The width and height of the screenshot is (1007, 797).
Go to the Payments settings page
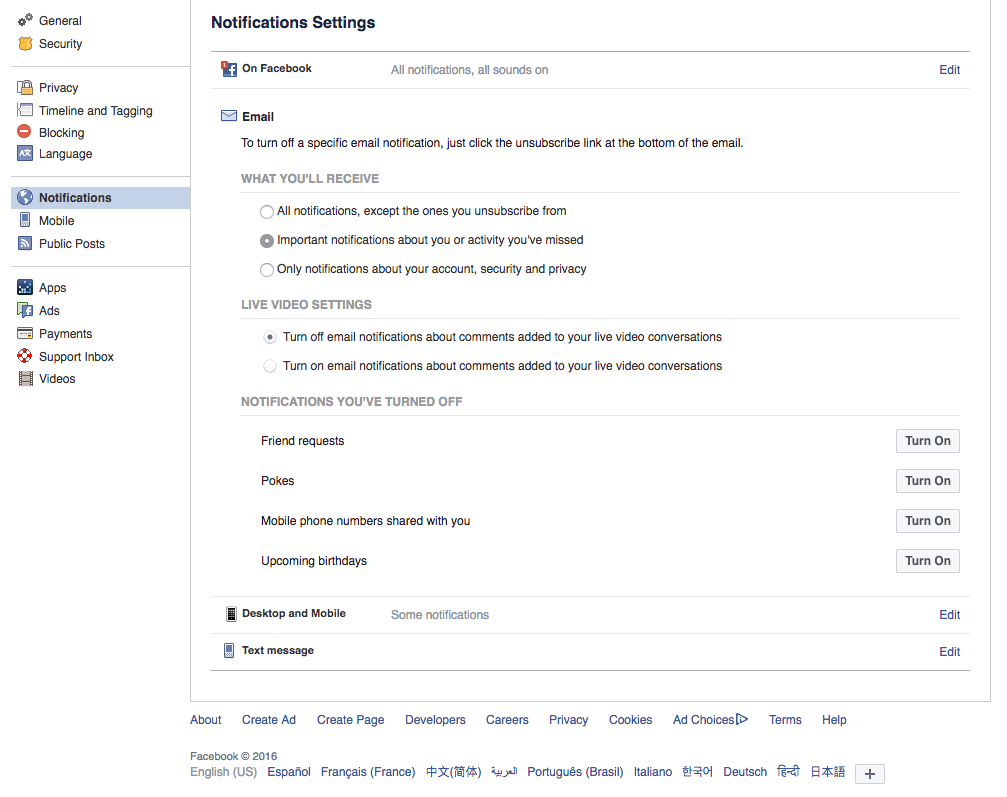(65, 334)
